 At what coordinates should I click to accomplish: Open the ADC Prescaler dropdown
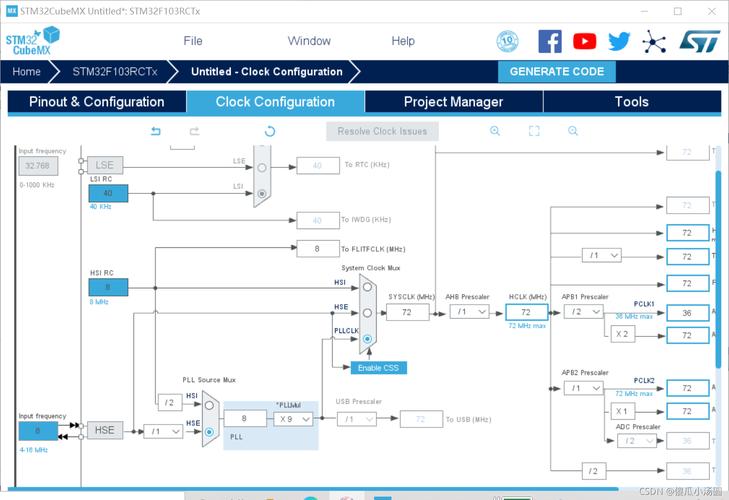636,440
